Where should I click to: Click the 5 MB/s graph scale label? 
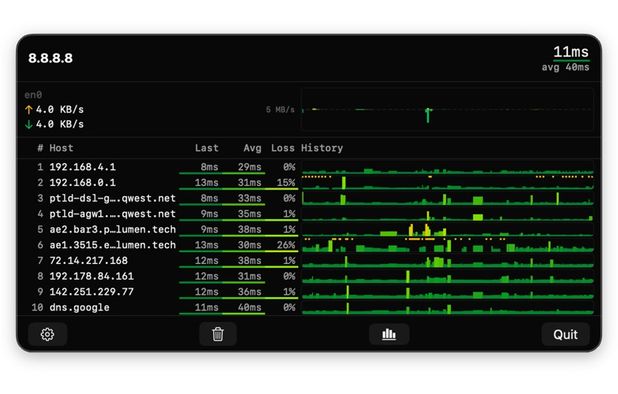(280, 110)
